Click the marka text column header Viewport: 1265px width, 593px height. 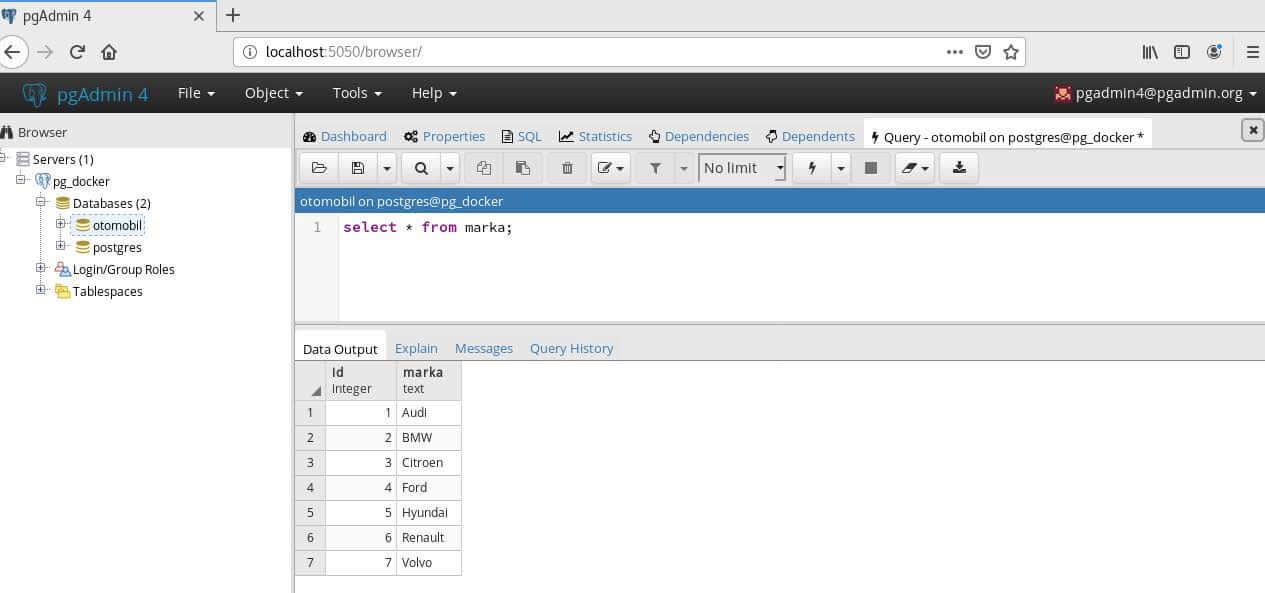(429, 381)
